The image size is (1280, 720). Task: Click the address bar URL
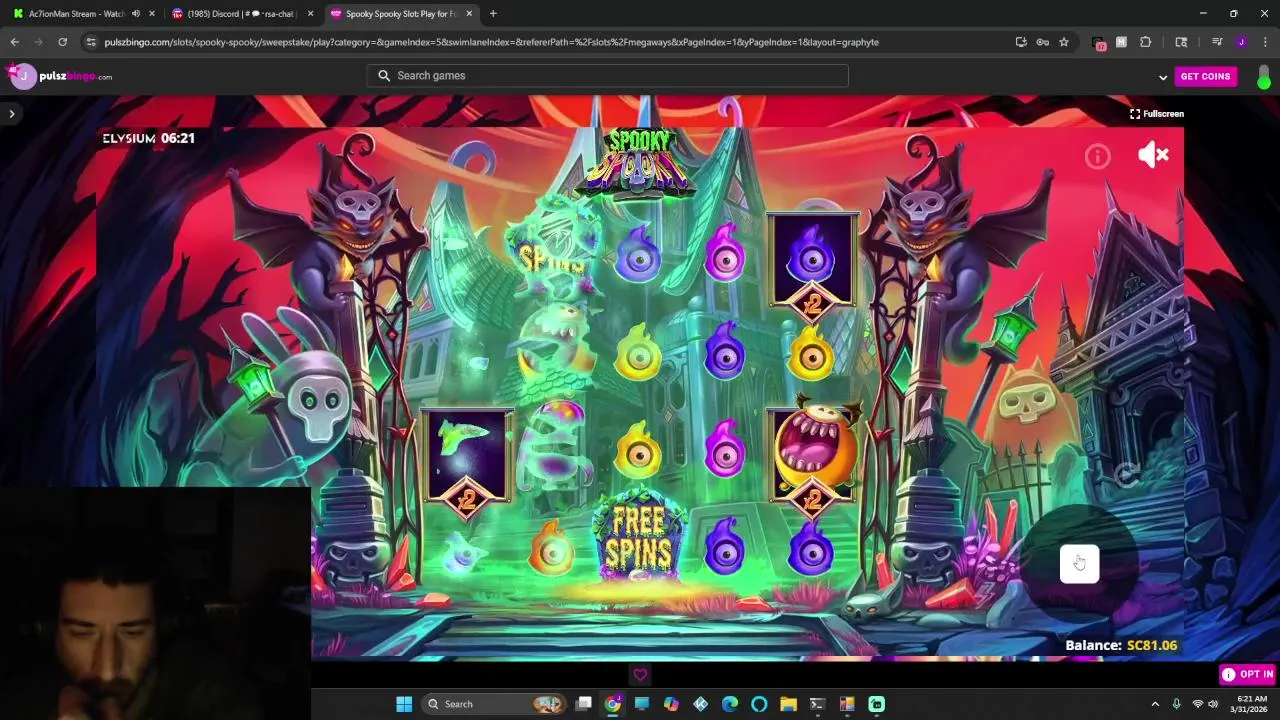pyautogui.click(x=491, y=42)
